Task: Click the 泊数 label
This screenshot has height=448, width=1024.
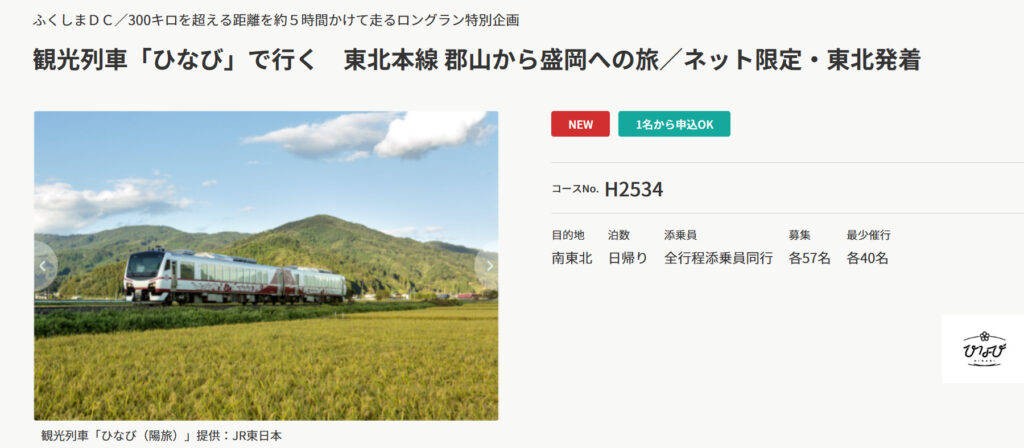Action: pyautogui.click(x=618, y=235)
